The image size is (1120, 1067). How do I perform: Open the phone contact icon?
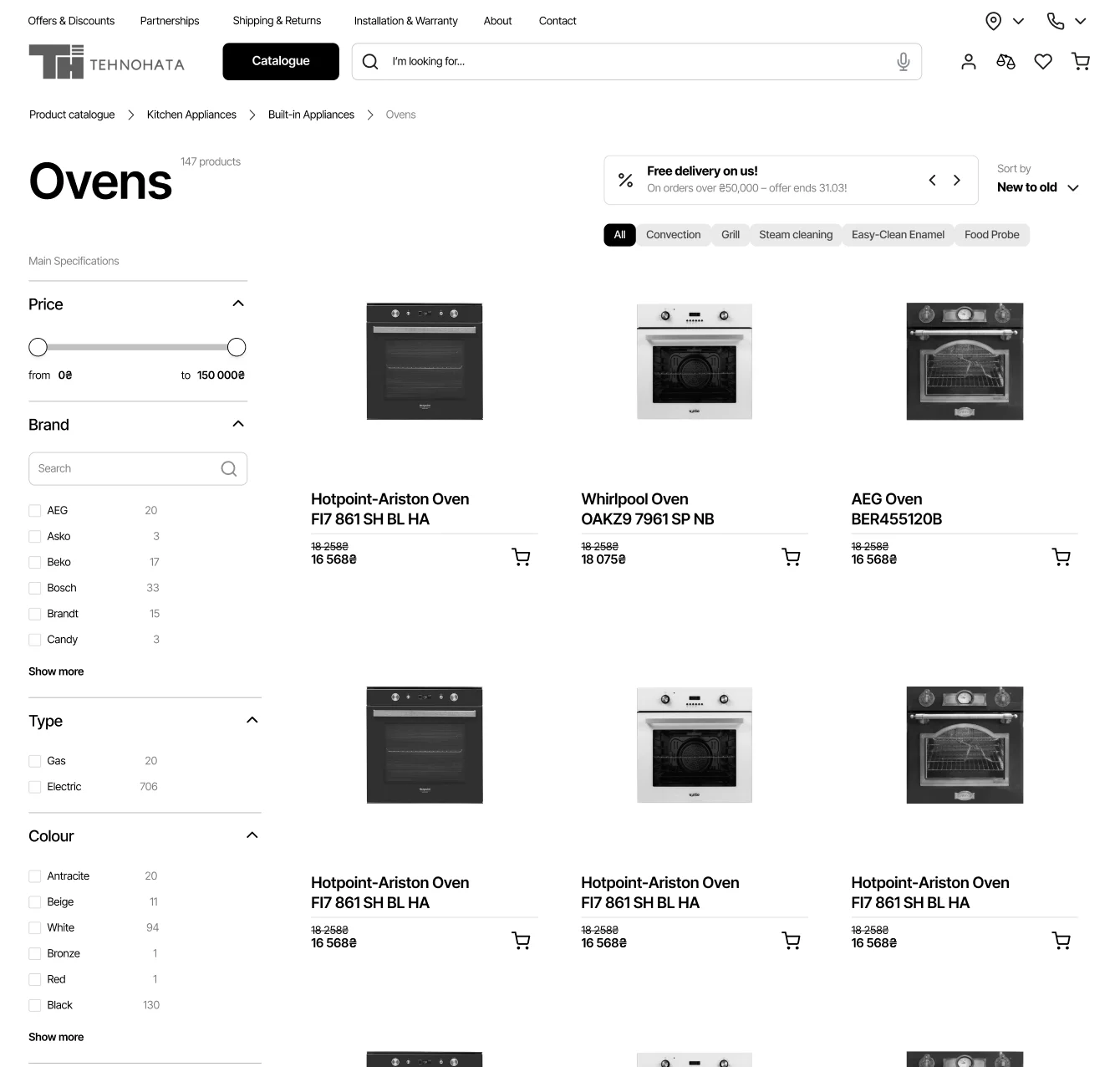[x=1056, y=20]
